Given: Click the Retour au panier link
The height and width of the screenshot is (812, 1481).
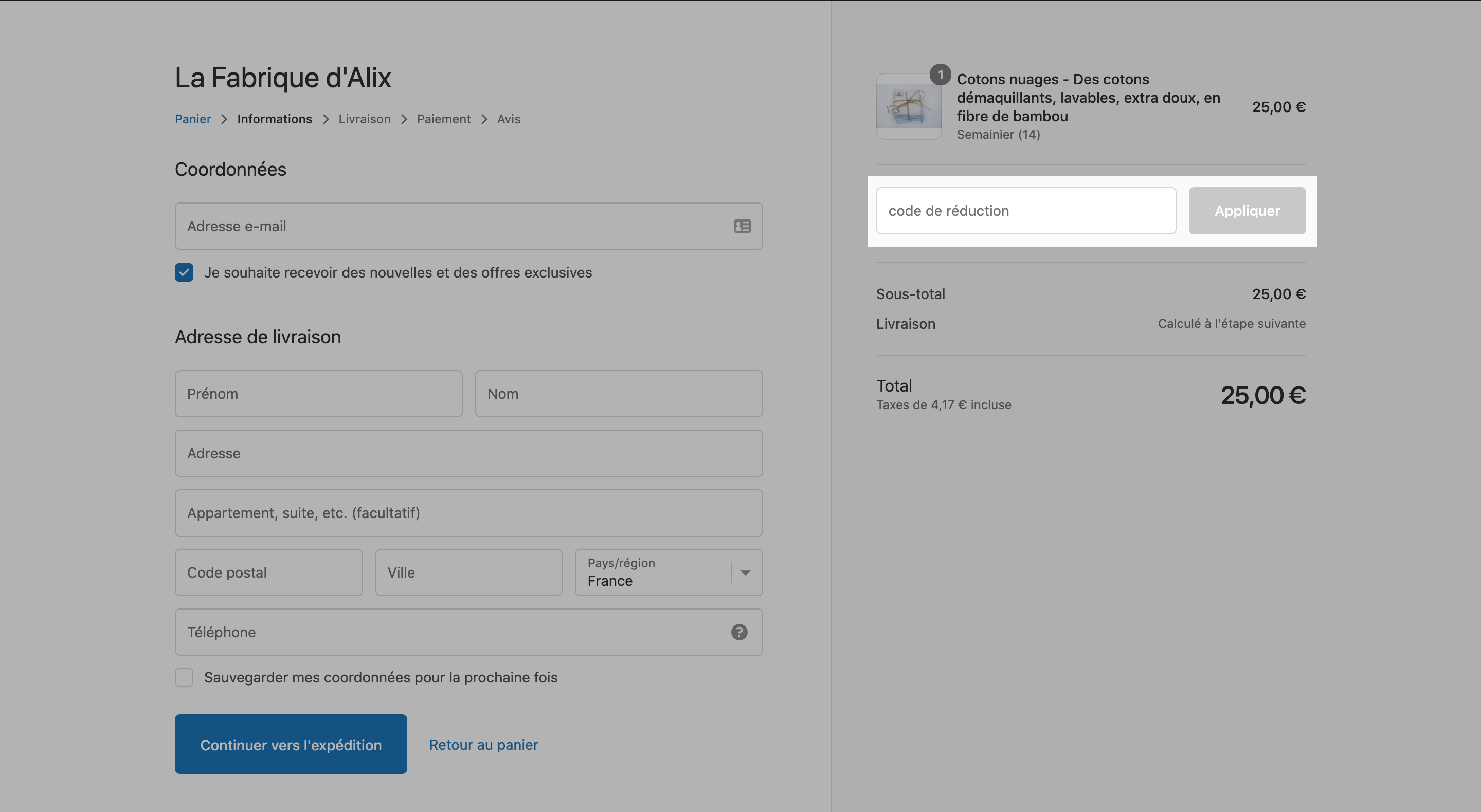Looking at the screenshot, I should pyautogui.click(x=483, y=745).
